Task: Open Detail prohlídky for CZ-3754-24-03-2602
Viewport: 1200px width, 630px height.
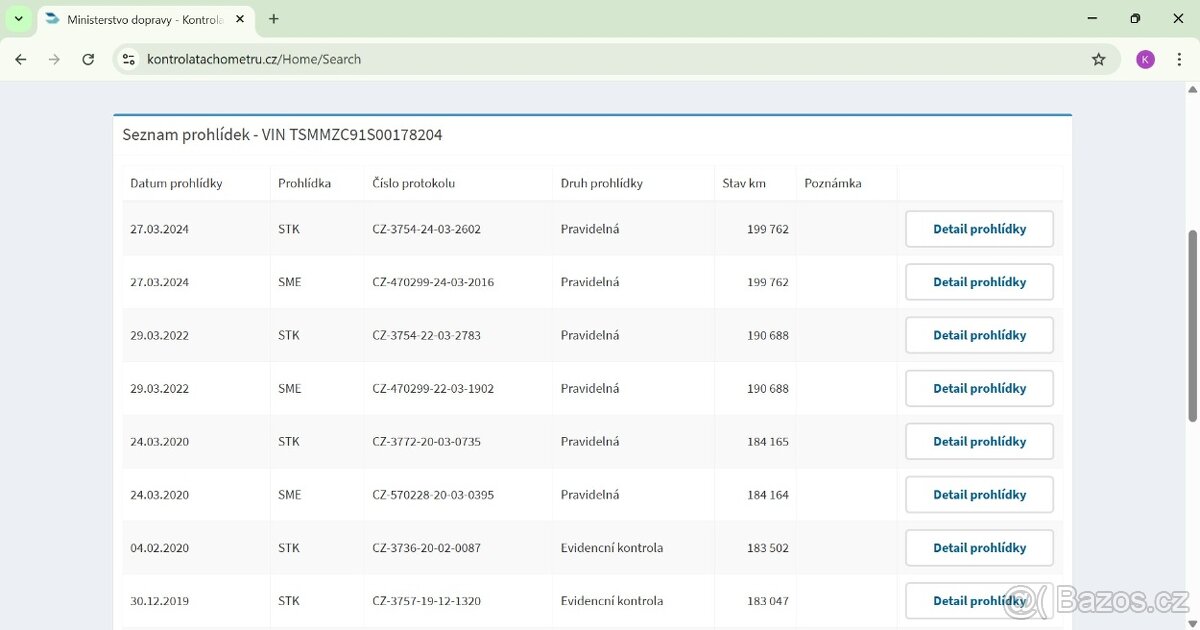Action: (979, 229)
